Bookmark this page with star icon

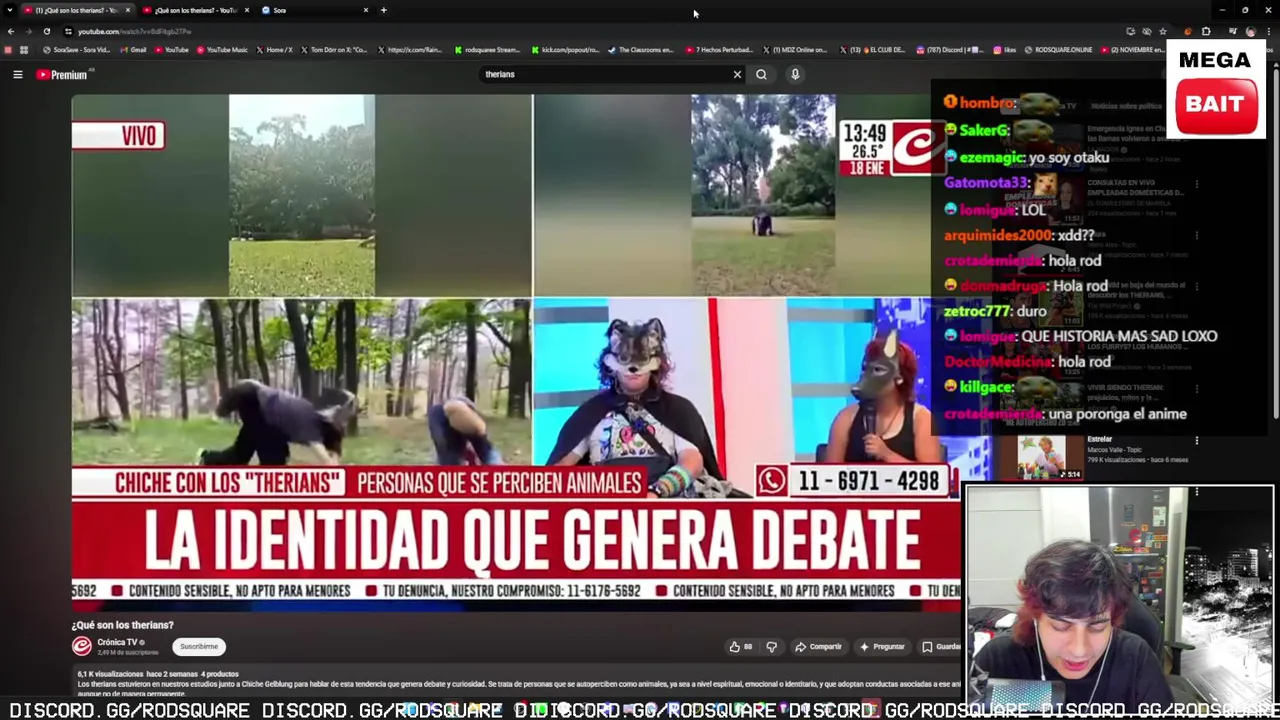tap(1162, 31)
